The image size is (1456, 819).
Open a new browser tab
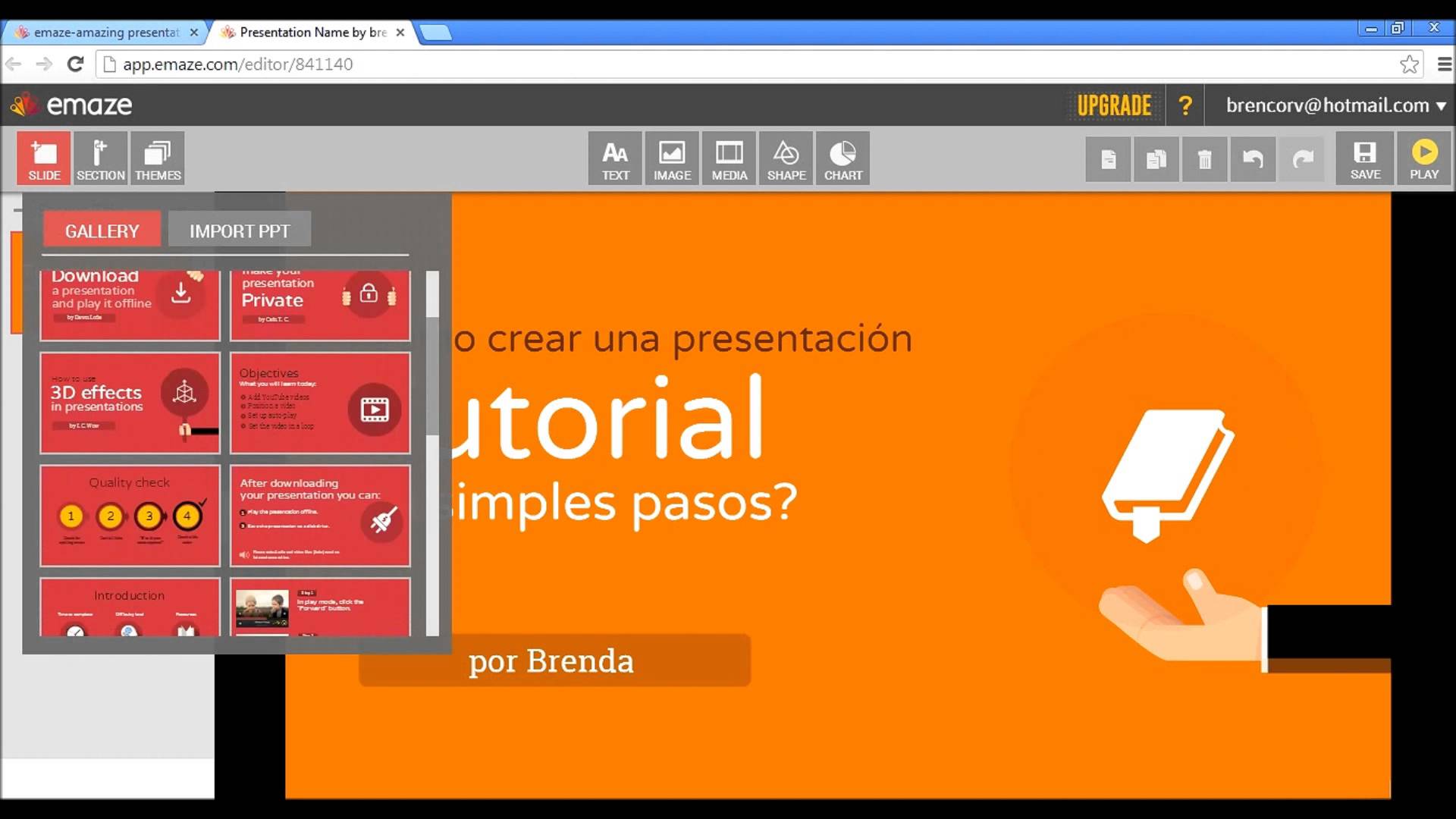435,33
